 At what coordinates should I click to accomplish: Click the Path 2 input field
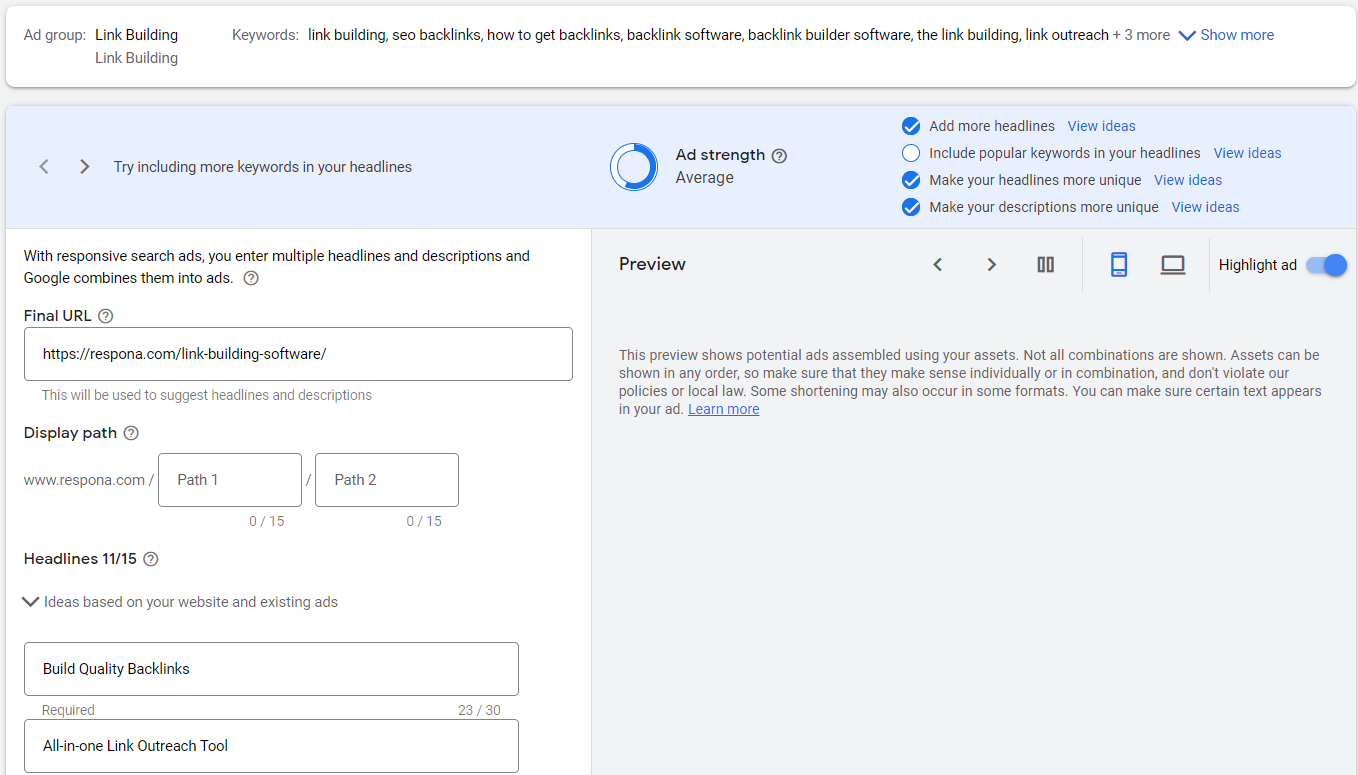[x=387, y=480]
